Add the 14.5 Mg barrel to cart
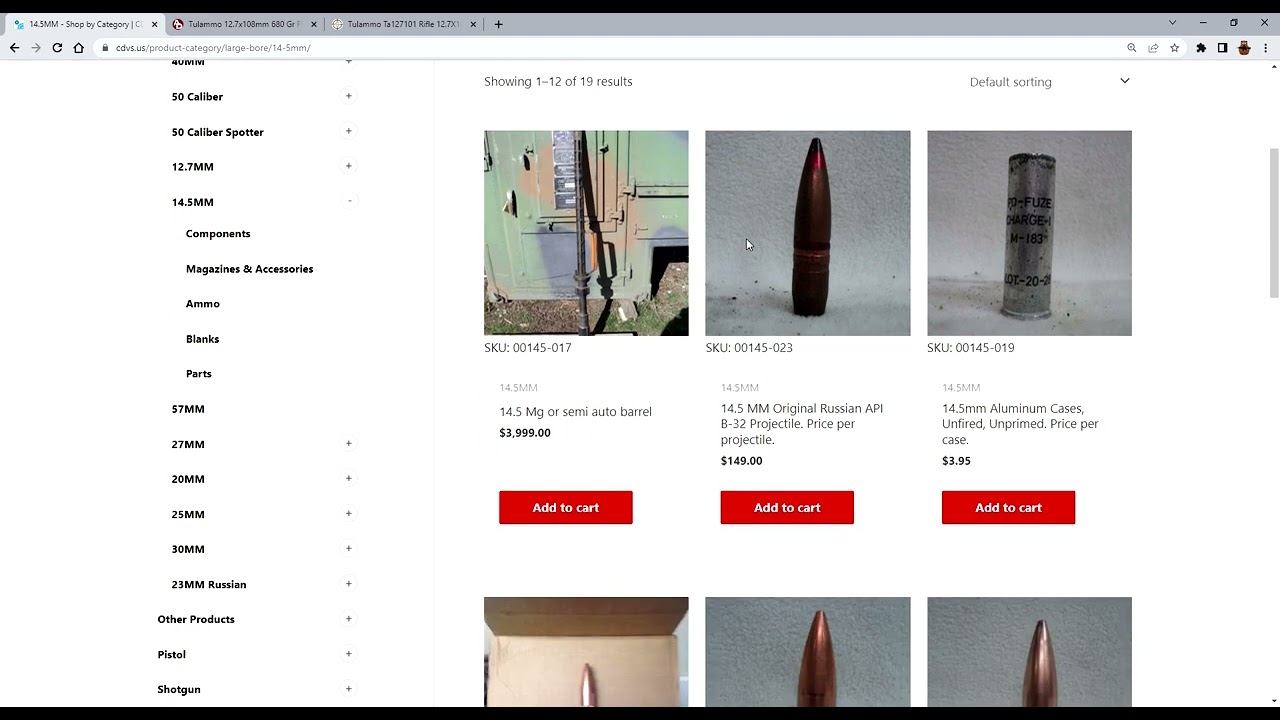 pos(566,507)
